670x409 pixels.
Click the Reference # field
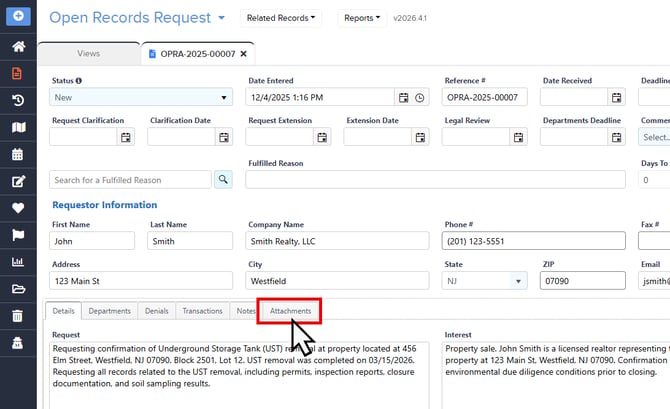click(x=485, y=97)
